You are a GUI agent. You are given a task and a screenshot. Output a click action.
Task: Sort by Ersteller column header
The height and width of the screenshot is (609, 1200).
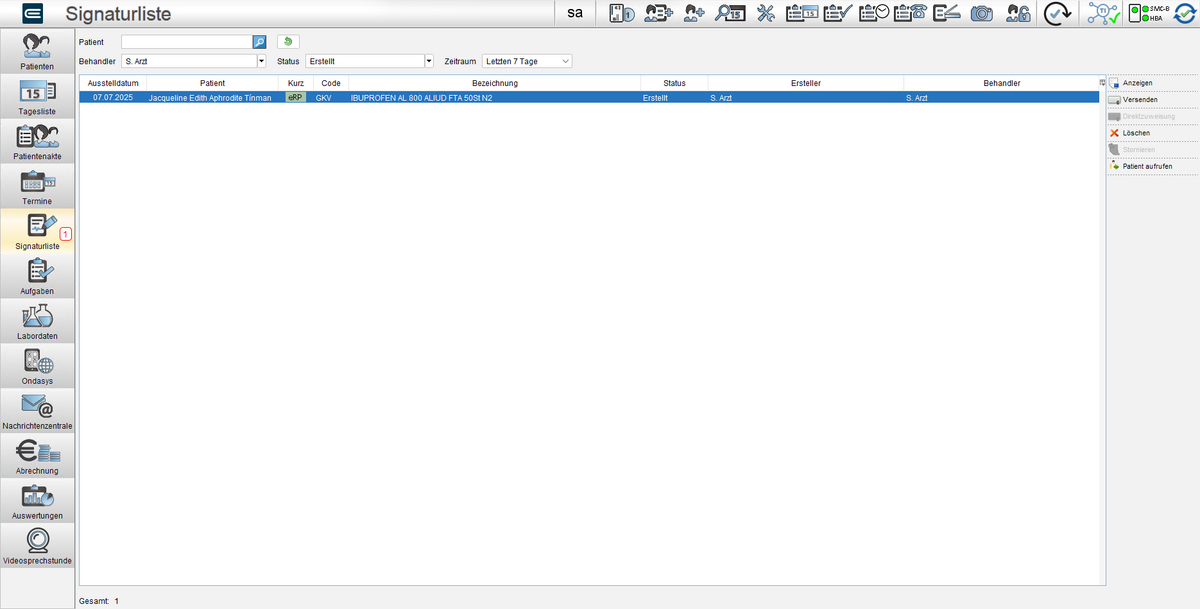point(806,83)
